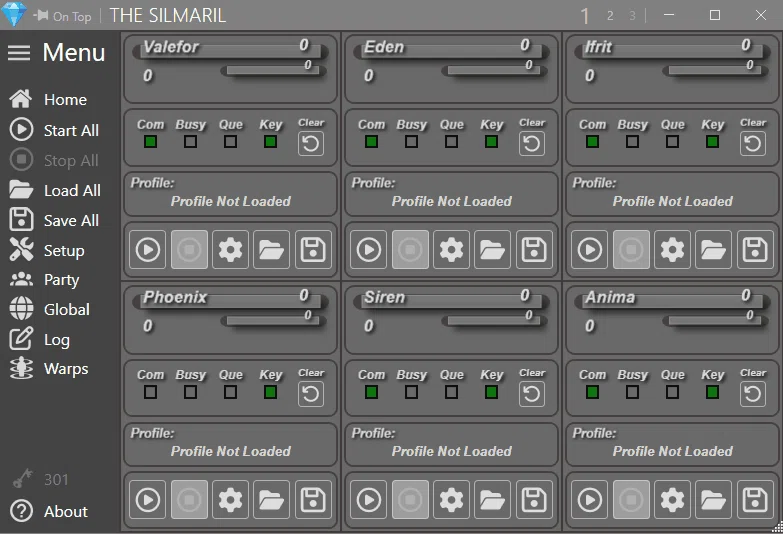Switch to page 2 in title bar

[x=610, y=15]
